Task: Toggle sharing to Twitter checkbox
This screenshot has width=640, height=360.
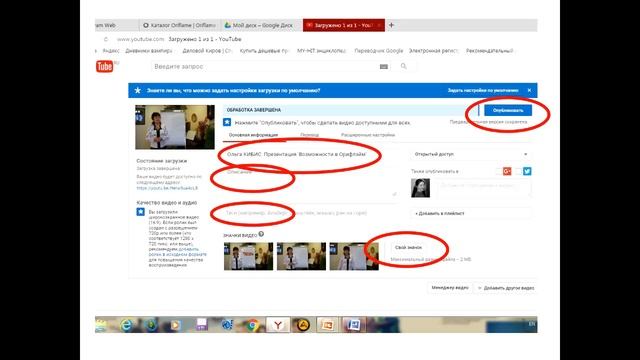Action: (518, 171)
